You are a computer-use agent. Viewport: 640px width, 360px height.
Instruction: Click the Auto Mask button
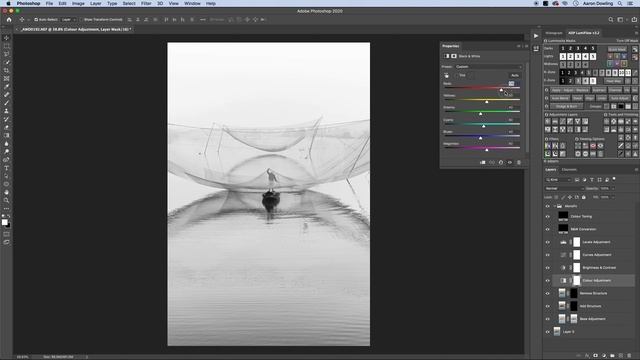(560, 98)
